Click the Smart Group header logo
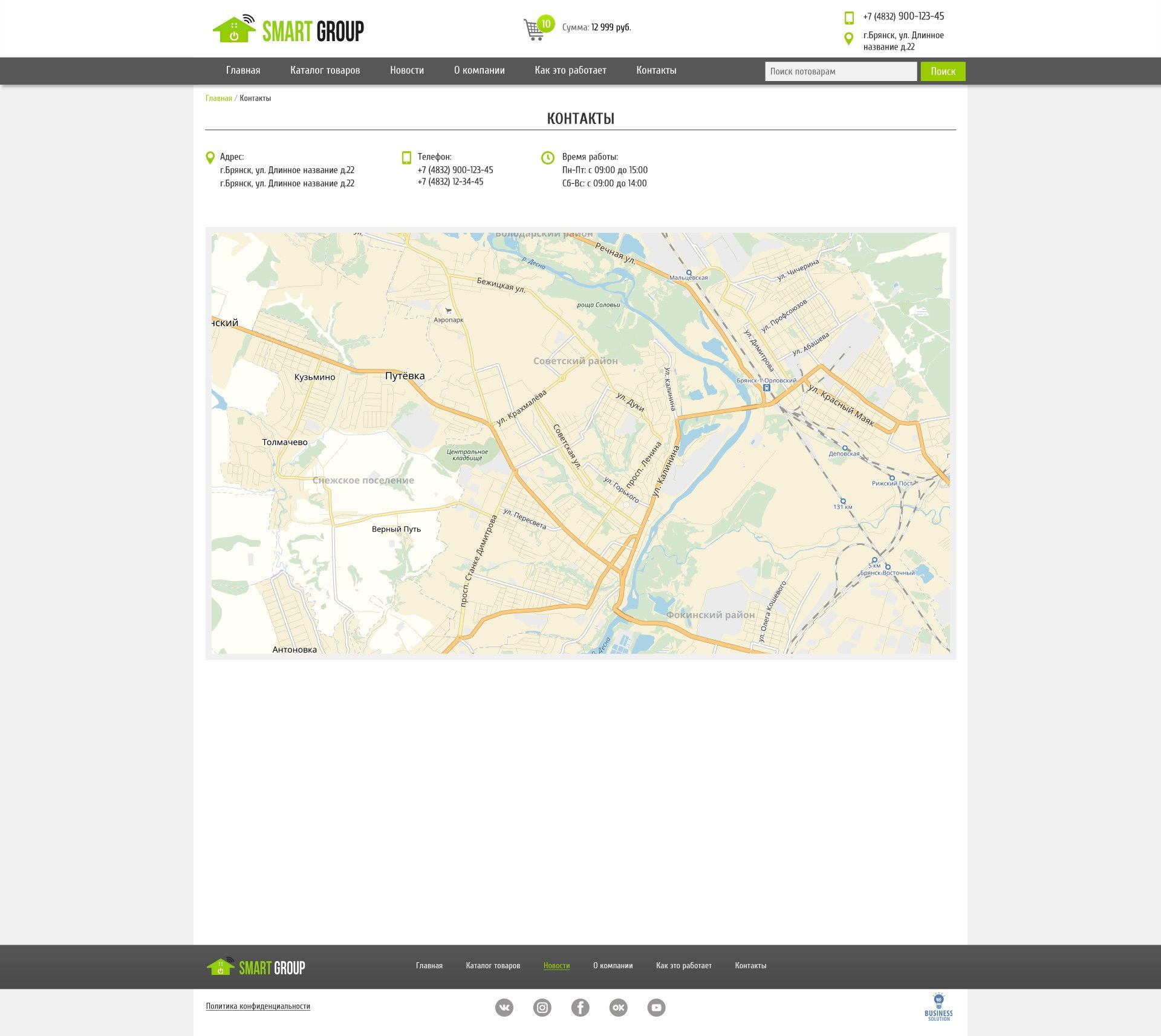 pyautogui.click(x=288, y=30)
